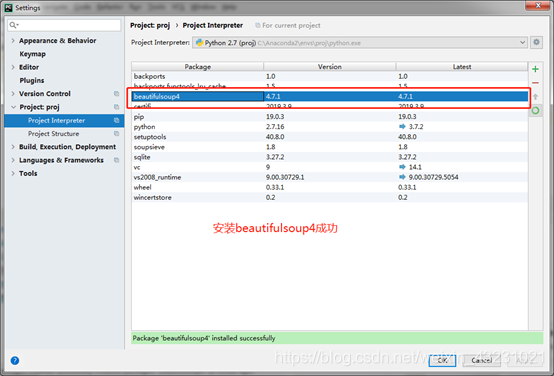Viewport: 554px width, 376px height.
Task: Click the copy icon beside Version Control
Action: point(116,94)
